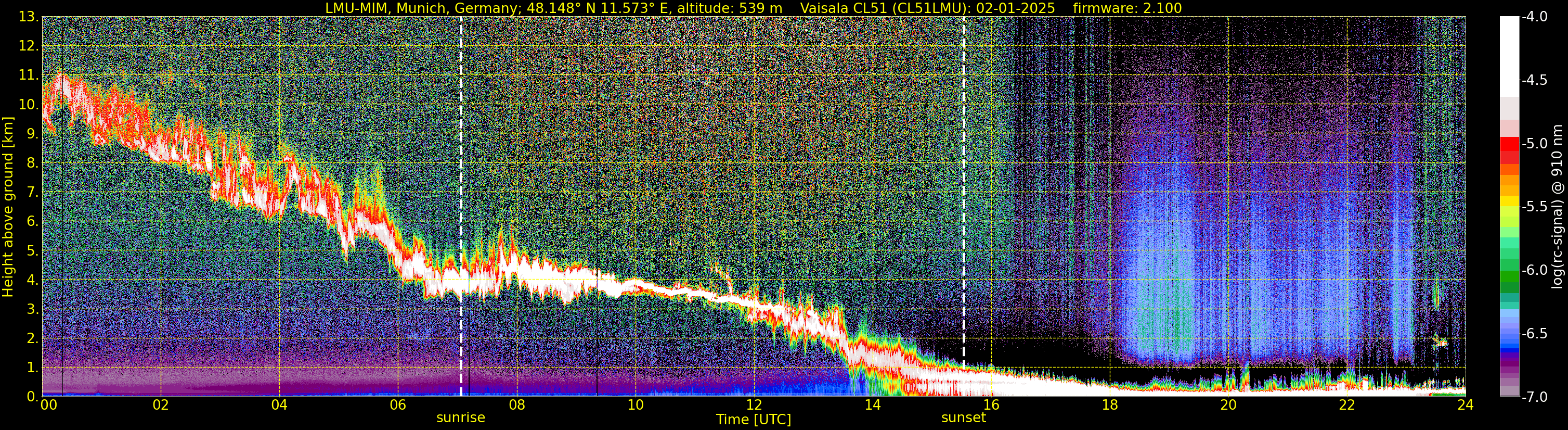The image size is (1568, 430).
Task: Click the yellow segment of the colorbar
Action: tap(1509, 201)
